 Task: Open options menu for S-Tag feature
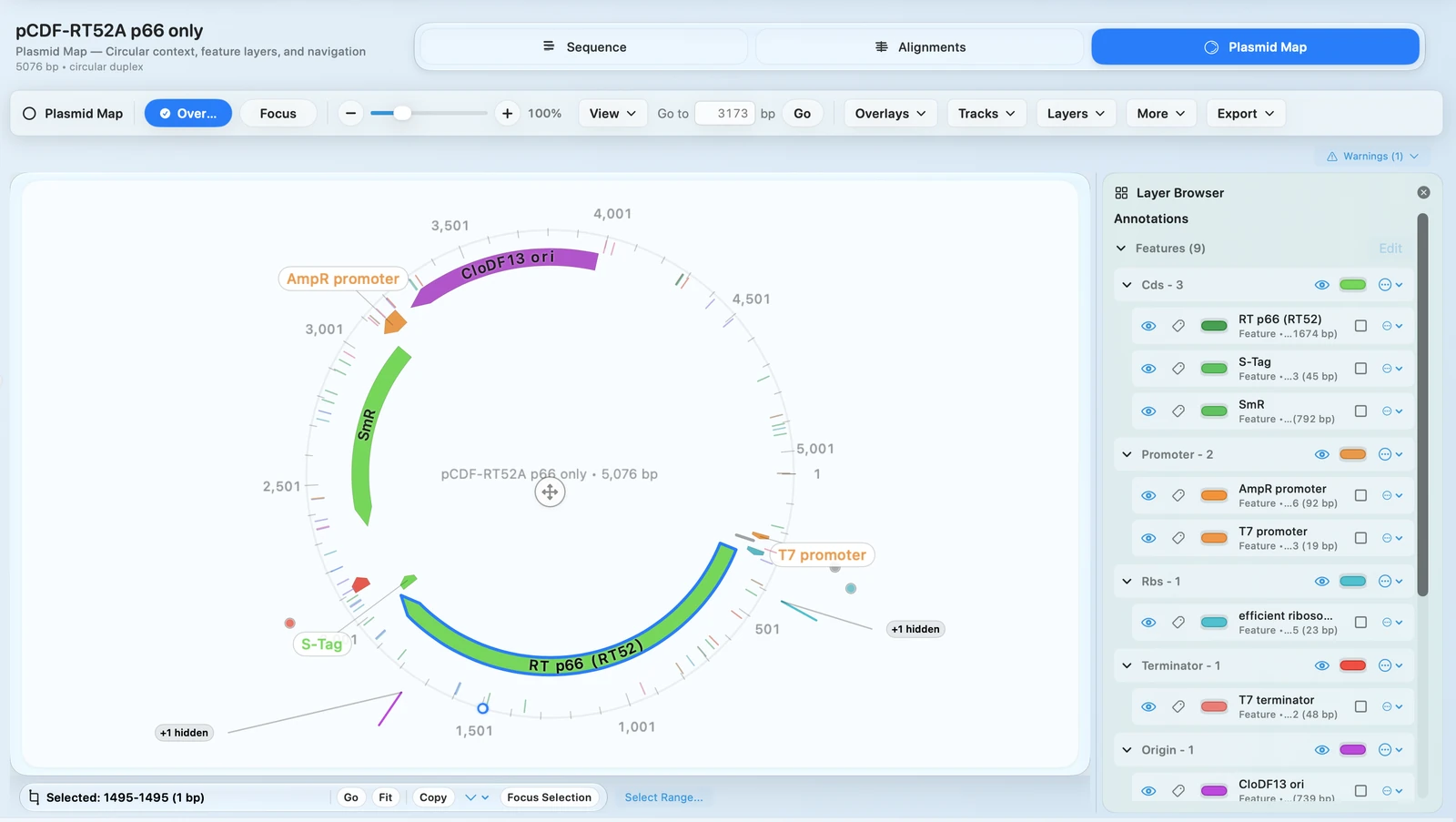coord(1392,369)
